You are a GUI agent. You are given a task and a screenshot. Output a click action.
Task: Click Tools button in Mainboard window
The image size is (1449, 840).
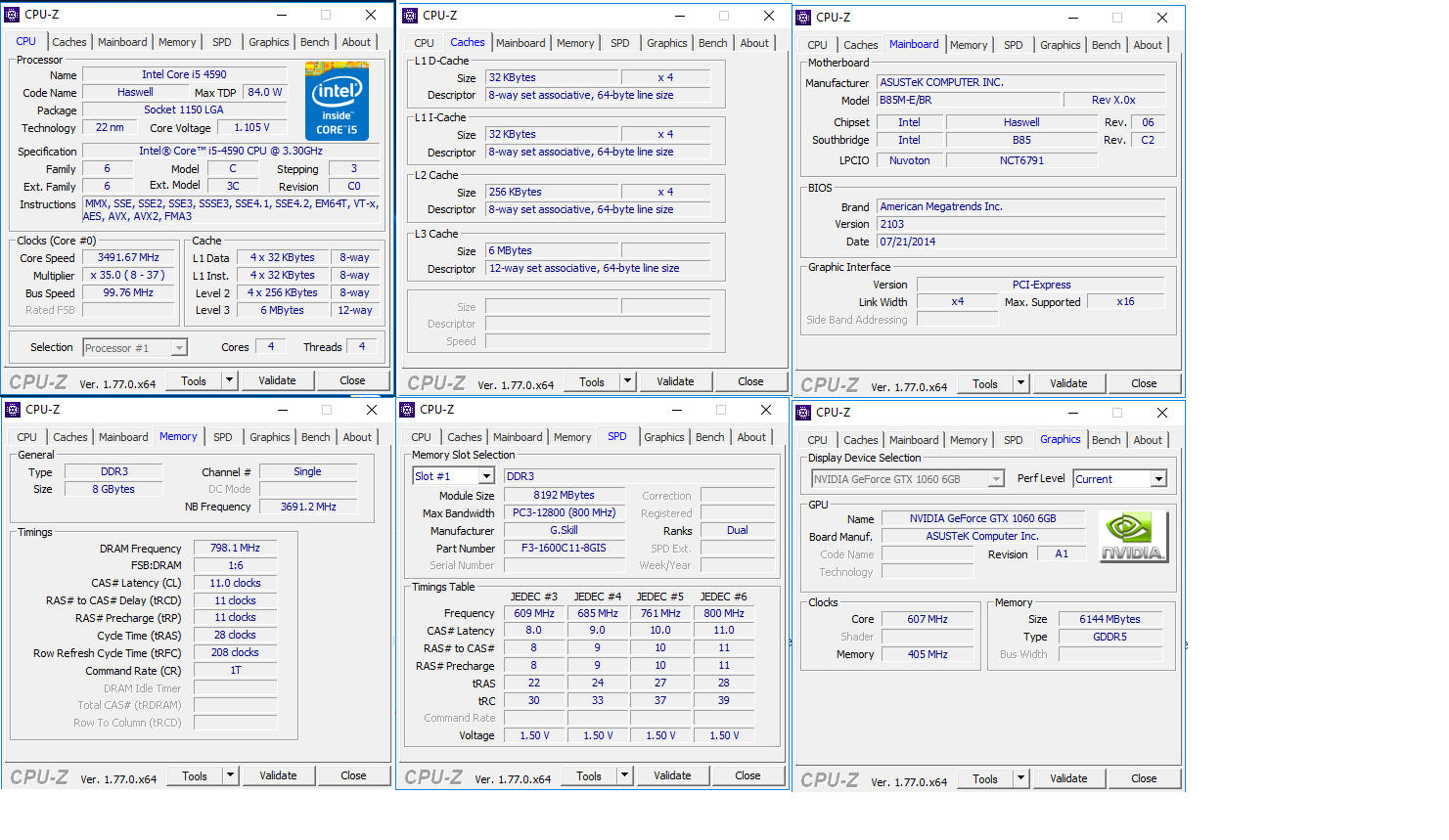(x=985, y=384)
